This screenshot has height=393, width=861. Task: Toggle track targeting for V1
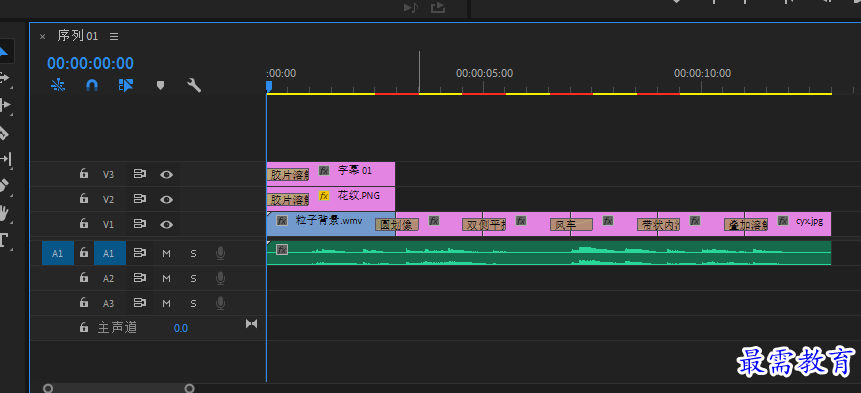click(109, 224)
